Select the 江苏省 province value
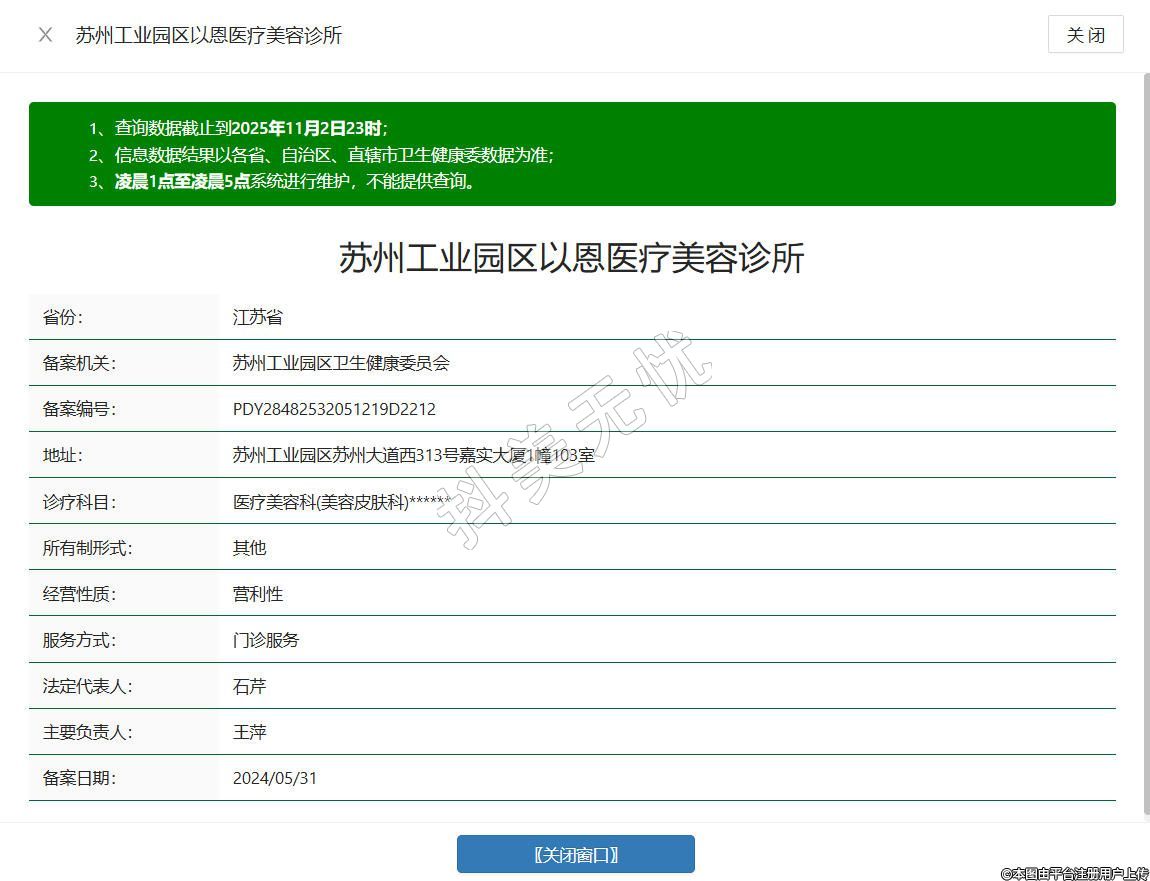 pyautogui.click(x=257, y=317)
